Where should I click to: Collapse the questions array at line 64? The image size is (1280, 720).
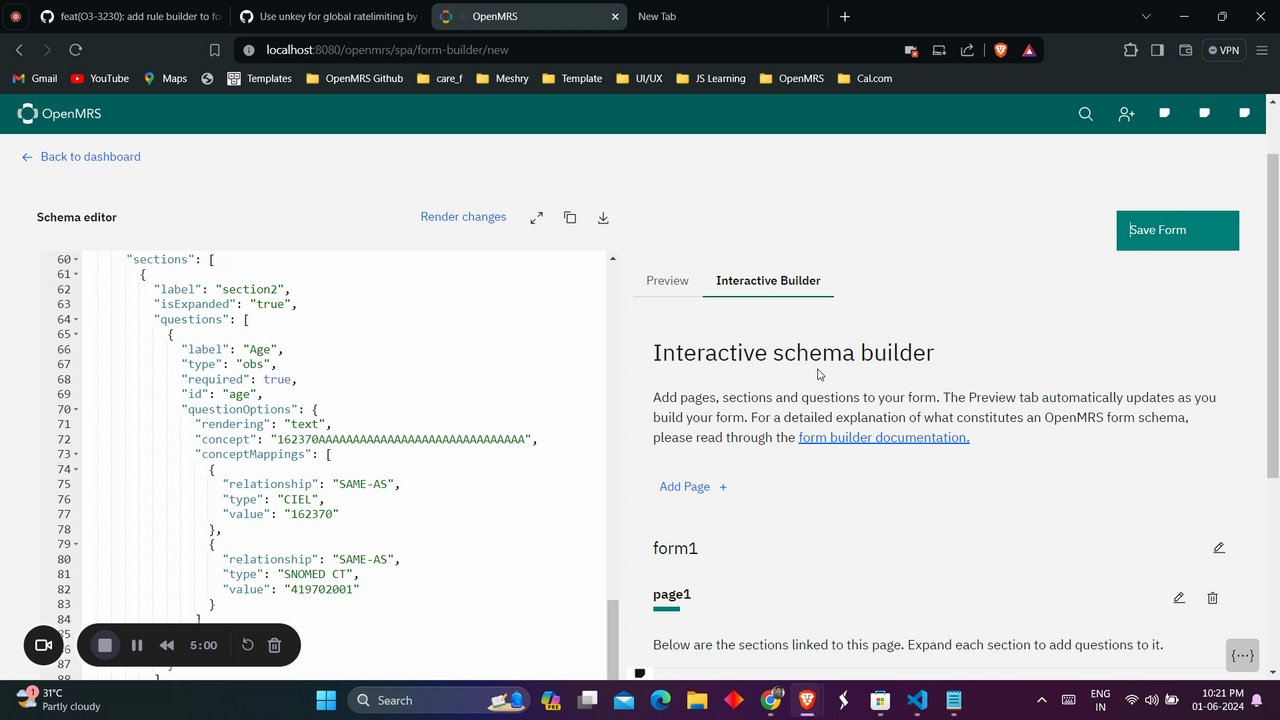pos(76,320)
